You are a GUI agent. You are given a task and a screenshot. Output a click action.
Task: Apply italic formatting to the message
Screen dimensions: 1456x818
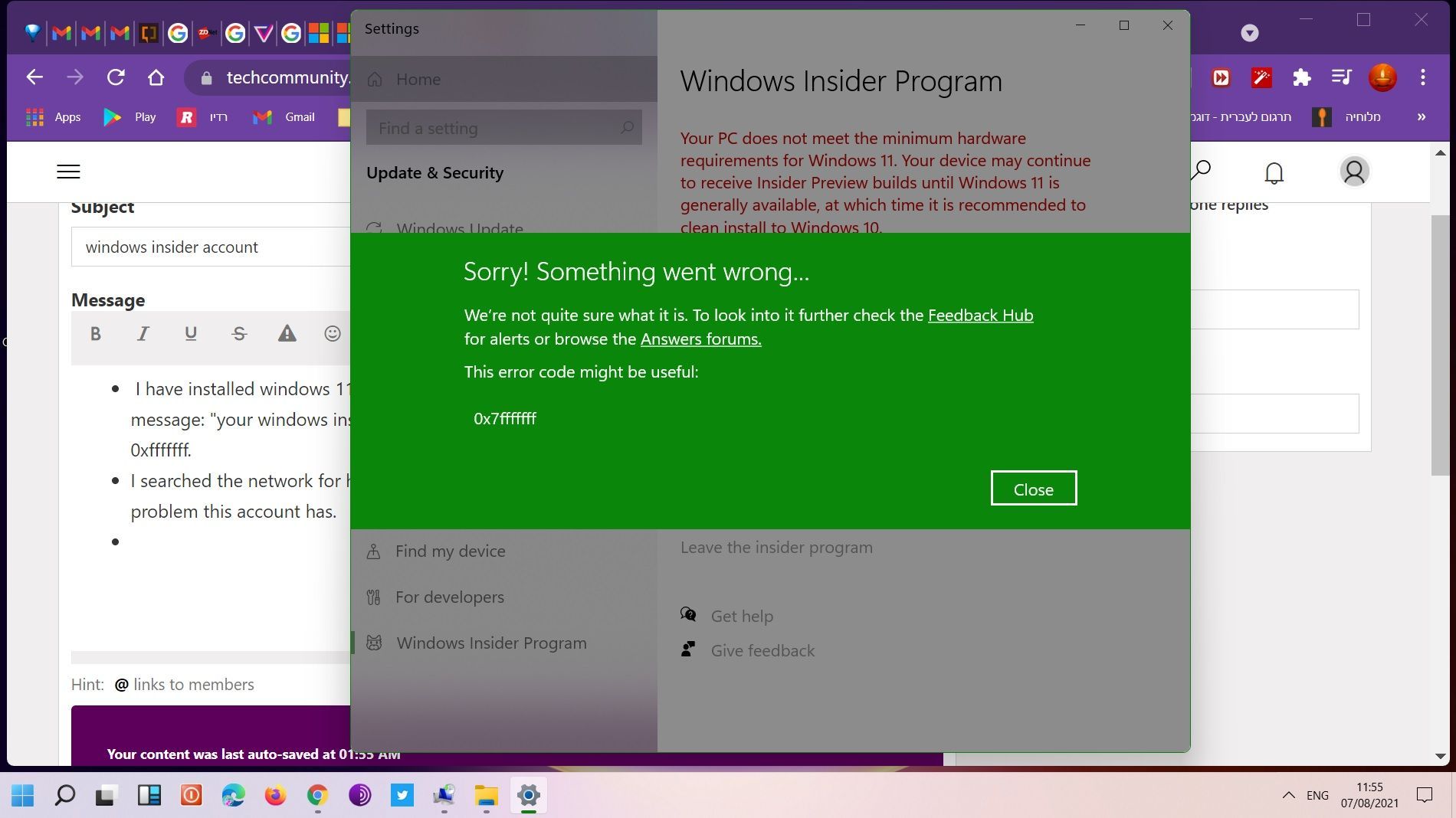click(x=143, y=334)
